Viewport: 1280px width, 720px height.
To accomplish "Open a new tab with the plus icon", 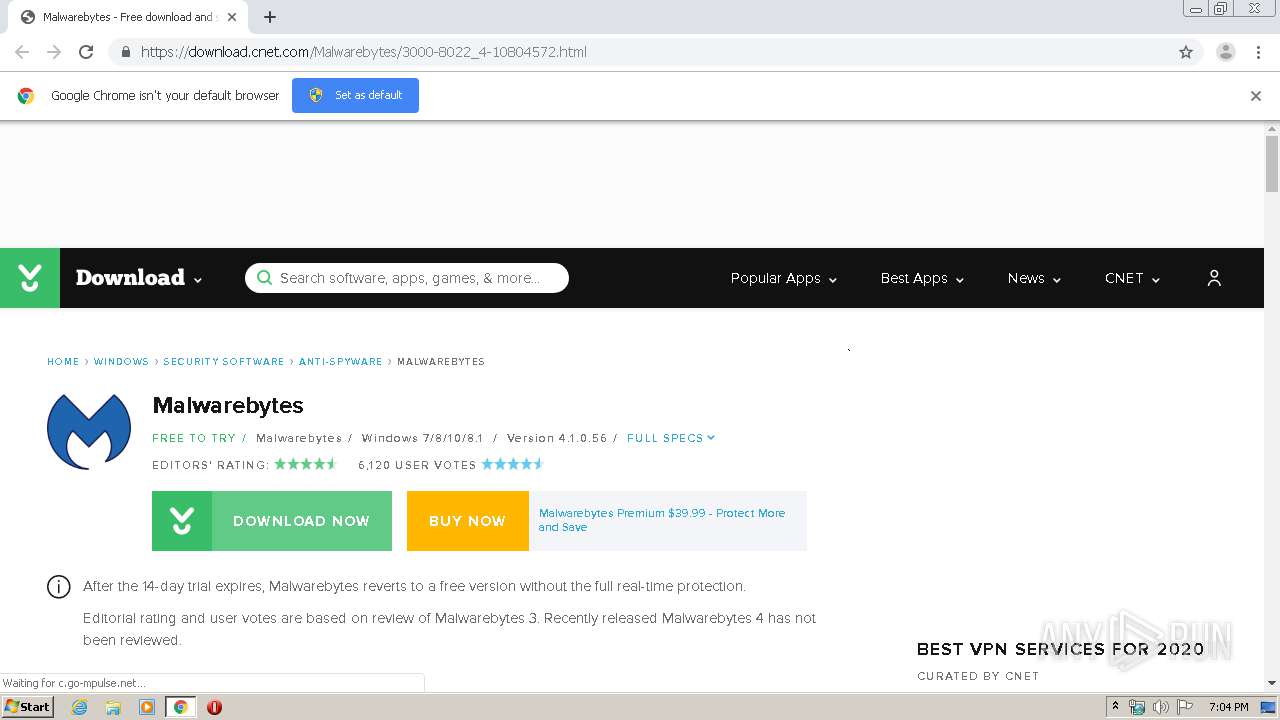I will pyautogui.click(x=270, y=17).
